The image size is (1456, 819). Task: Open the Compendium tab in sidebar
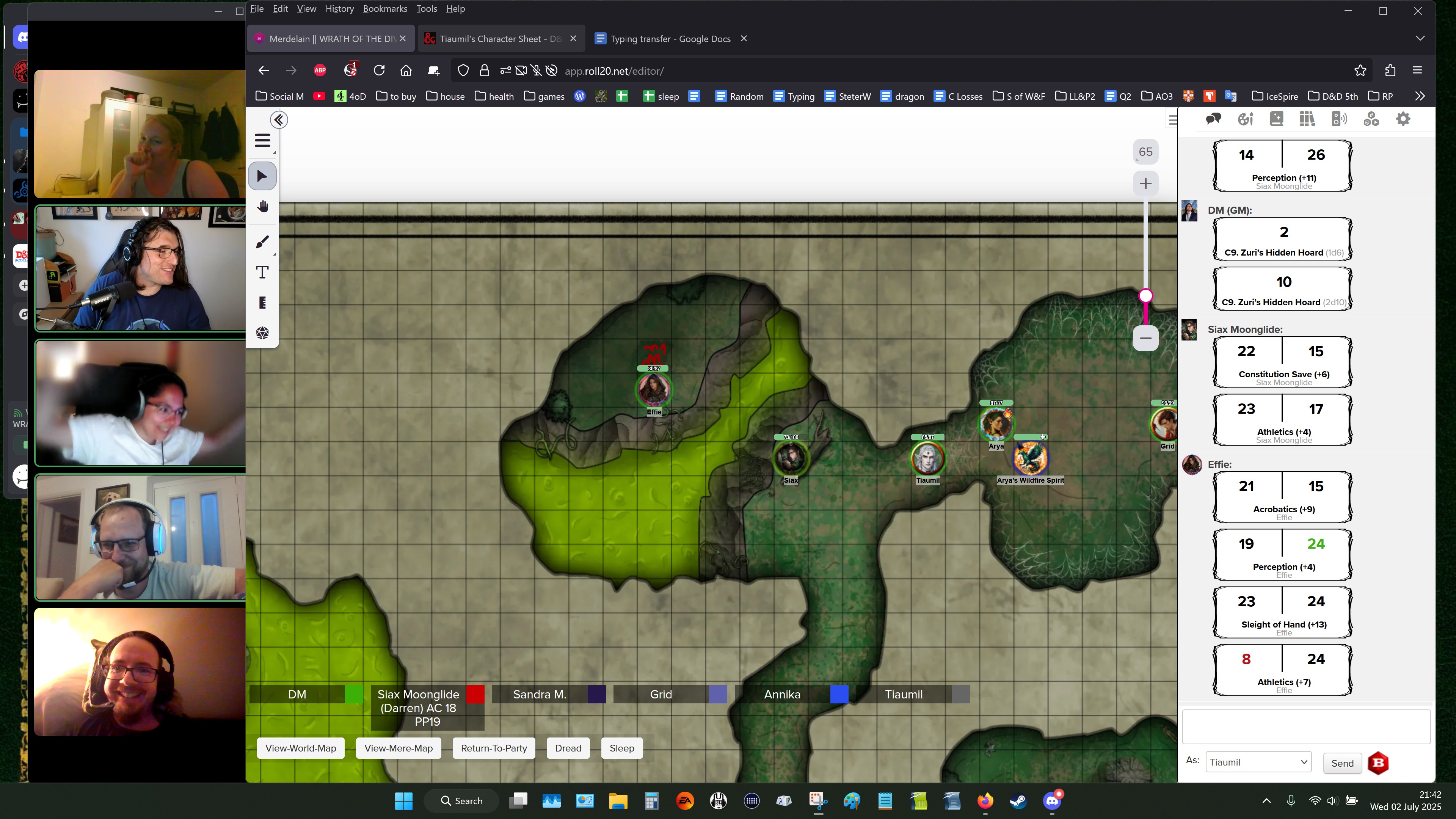point(1307,119)
